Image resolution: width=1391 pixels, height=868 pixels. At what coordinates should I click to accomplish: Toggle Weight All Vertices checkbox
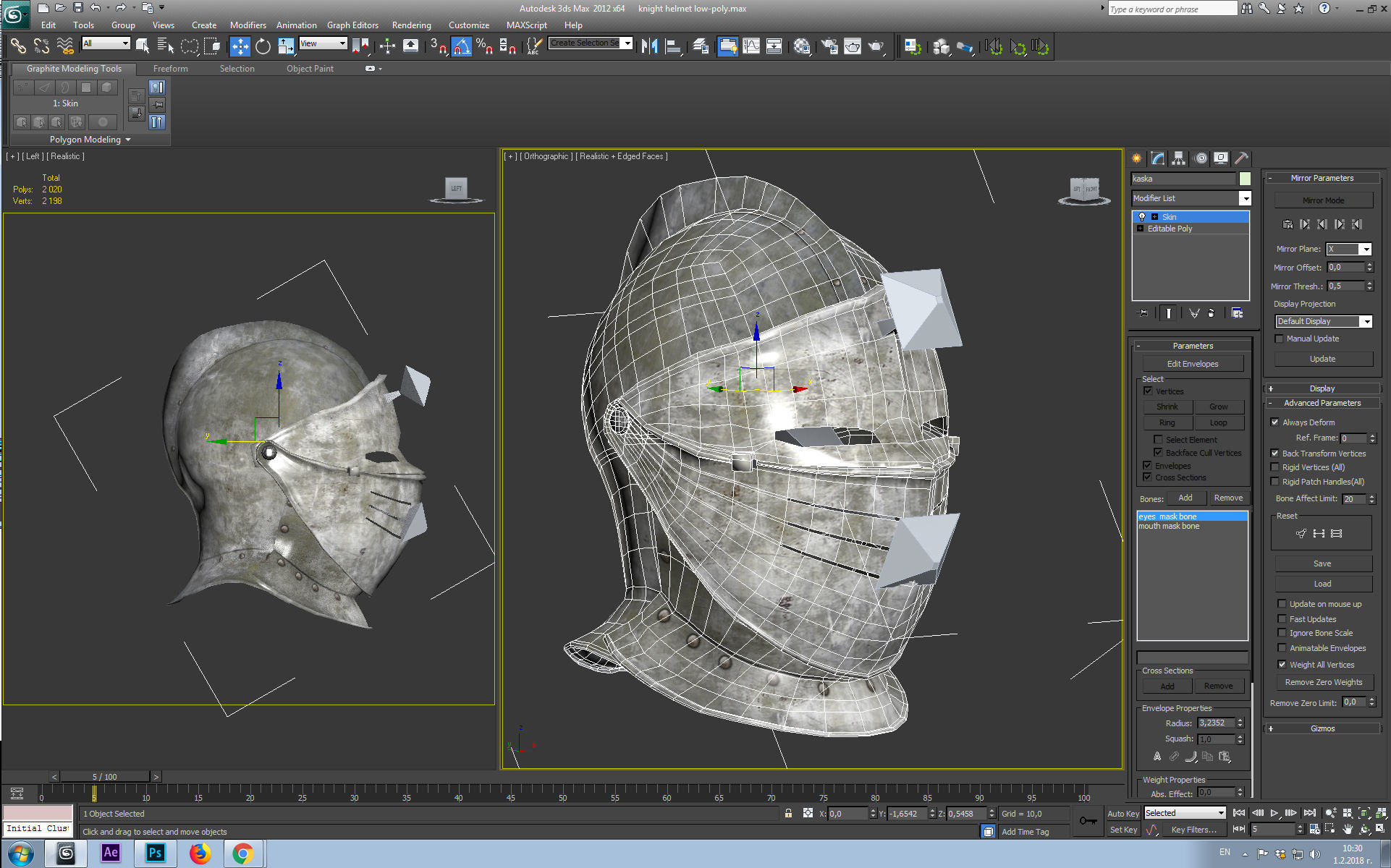click(1282, 665)
